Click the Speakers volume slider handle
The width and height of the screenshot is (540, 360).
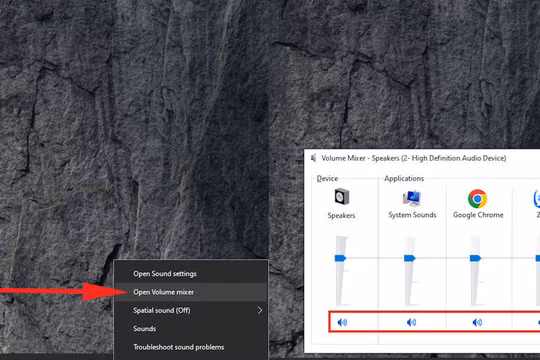340,258
